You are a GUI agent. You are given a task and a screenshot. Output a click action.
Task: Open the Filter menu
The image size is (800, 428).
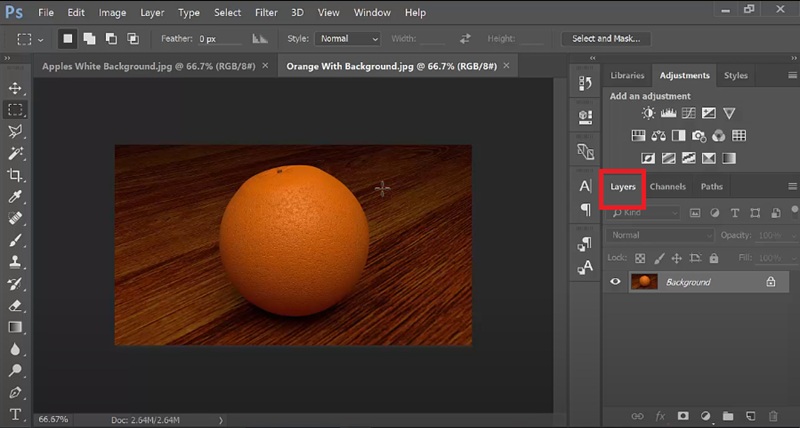266,13
